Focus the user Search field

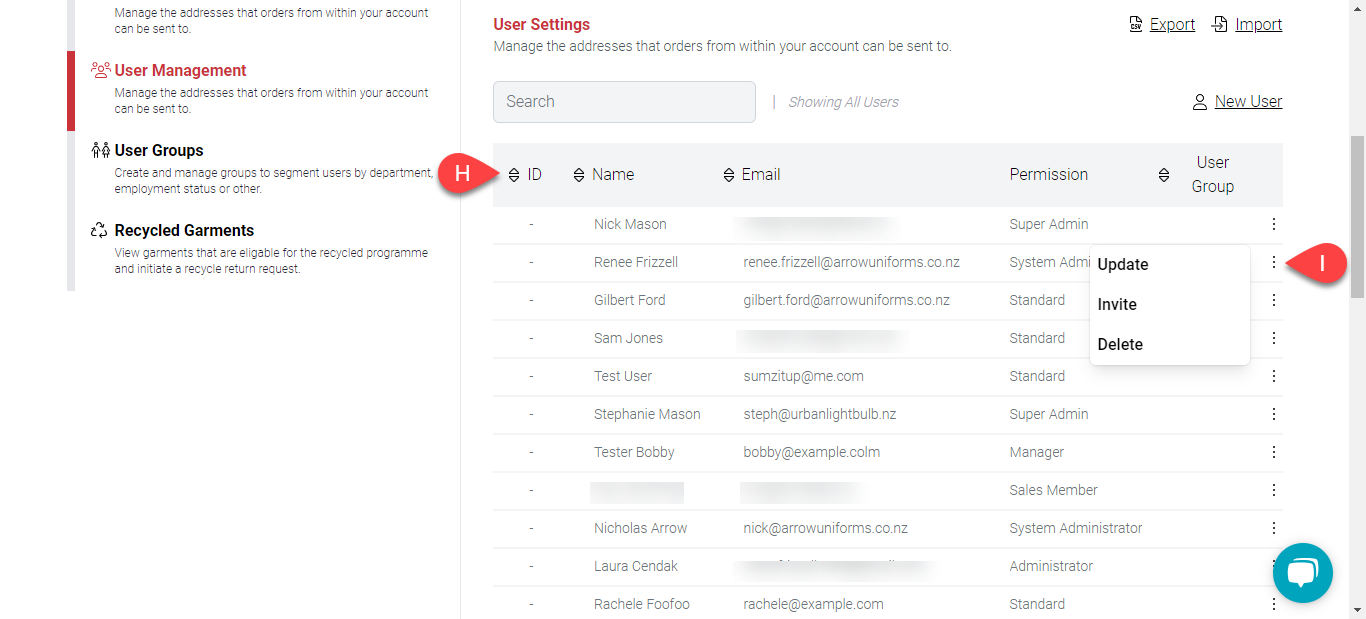[624, 102]
